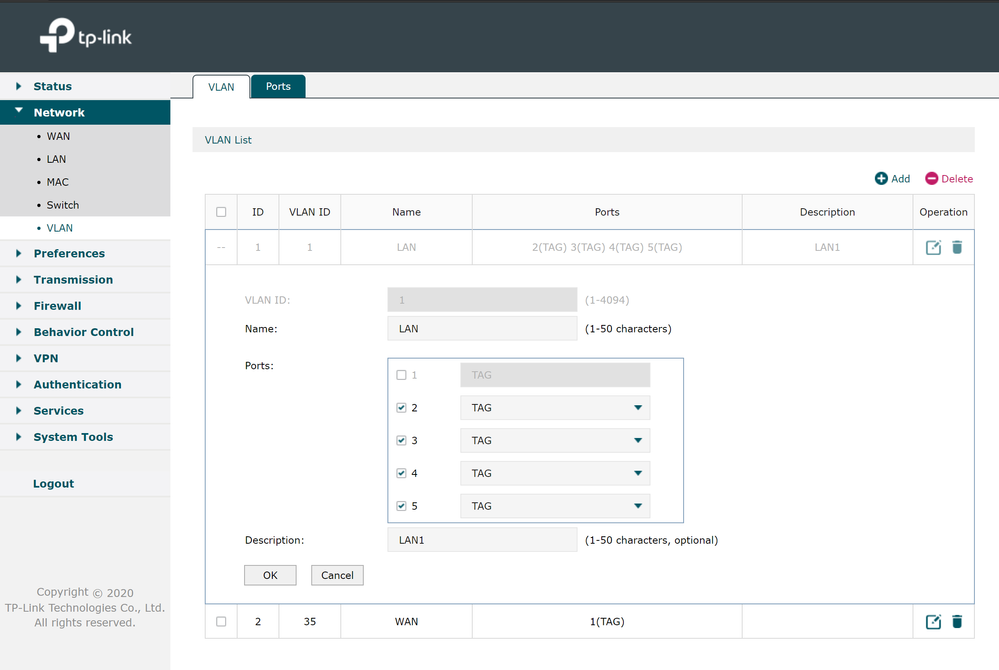Uncheck the port 2 checkbox
The image size is (999, 670).
click(x=402, y=408)
